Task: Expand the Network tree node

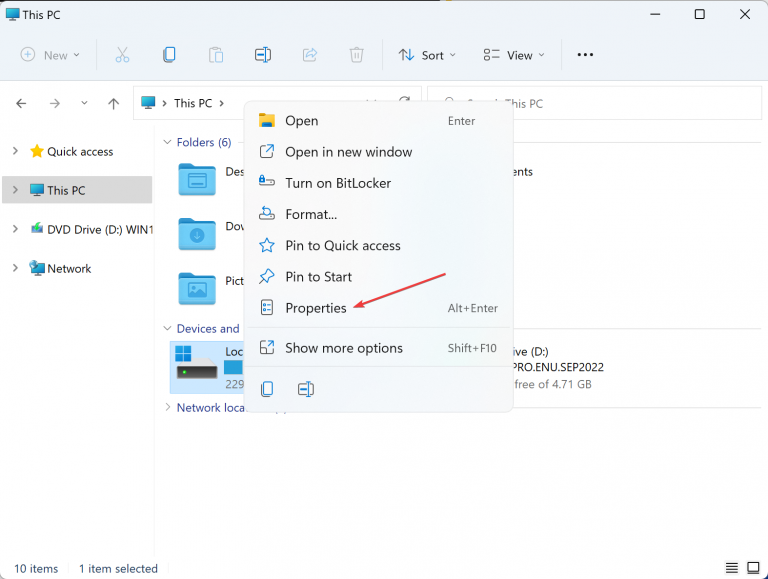Action: [x=15, y=268]
